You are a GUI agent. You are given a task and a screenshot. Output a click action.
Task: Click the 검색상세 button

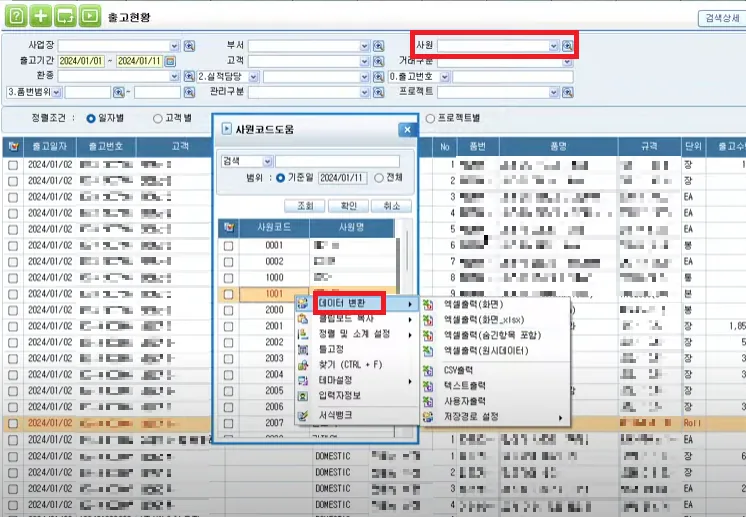[x=722, y=18]
